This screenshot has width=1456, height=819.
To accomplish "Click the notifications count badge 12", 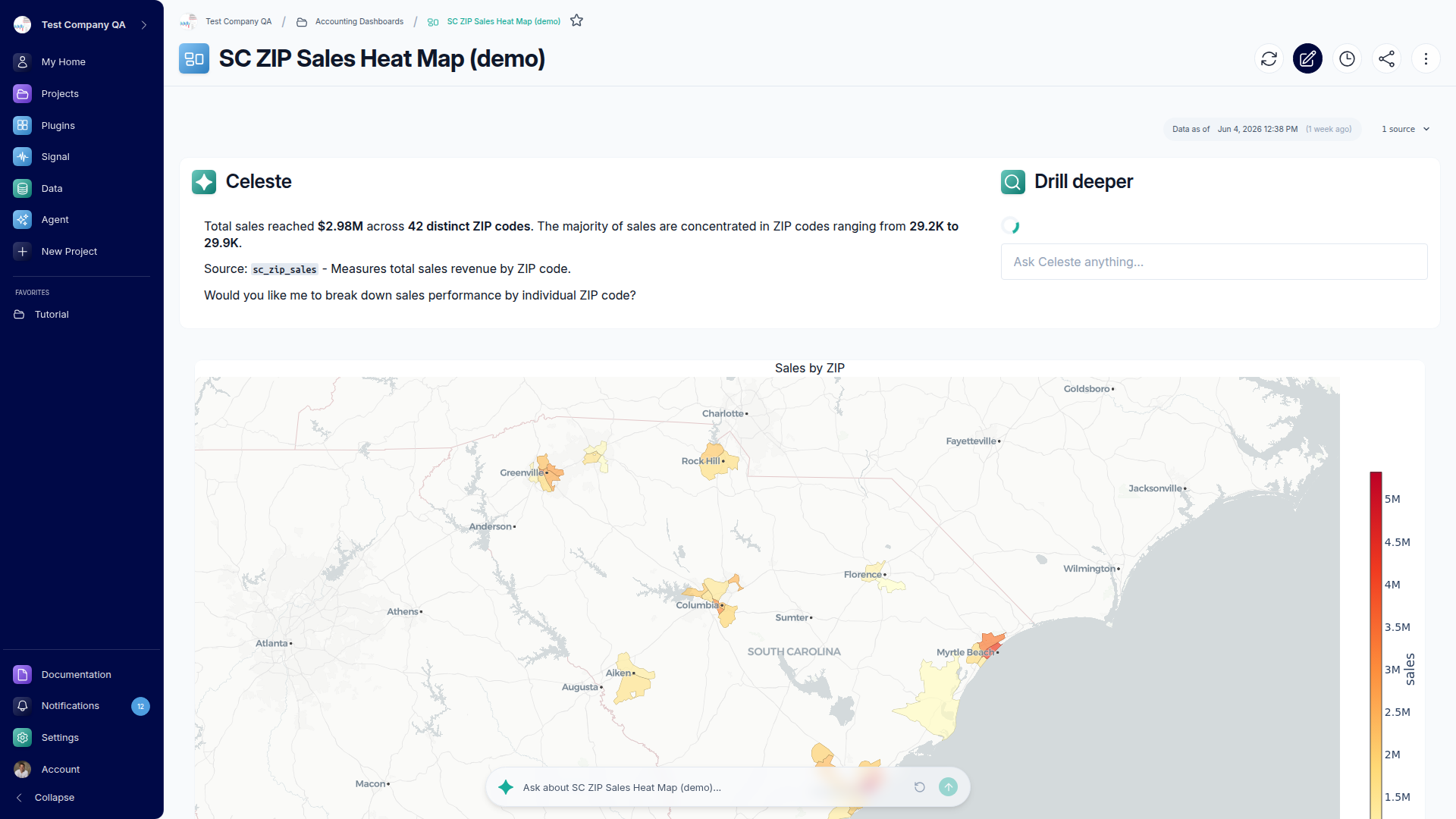I will (140, 707).
